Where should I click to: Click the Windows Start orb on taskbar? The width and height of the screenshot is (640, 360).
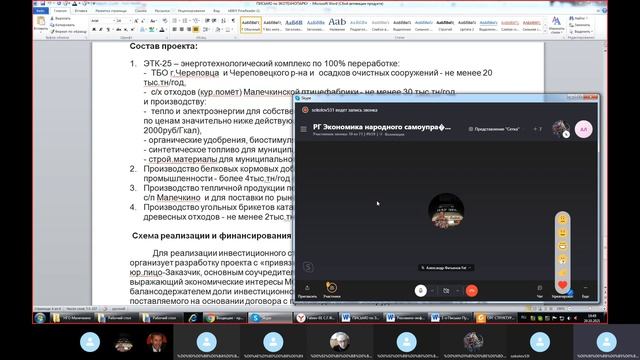(x=40, y=318)
